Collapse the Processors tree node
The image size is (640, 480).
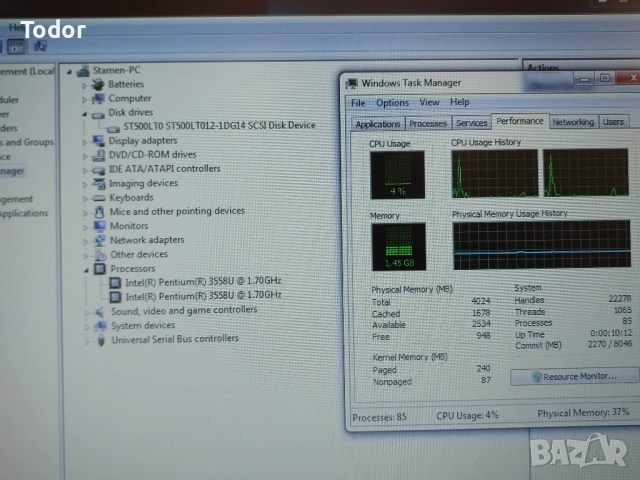pos(85,269)
